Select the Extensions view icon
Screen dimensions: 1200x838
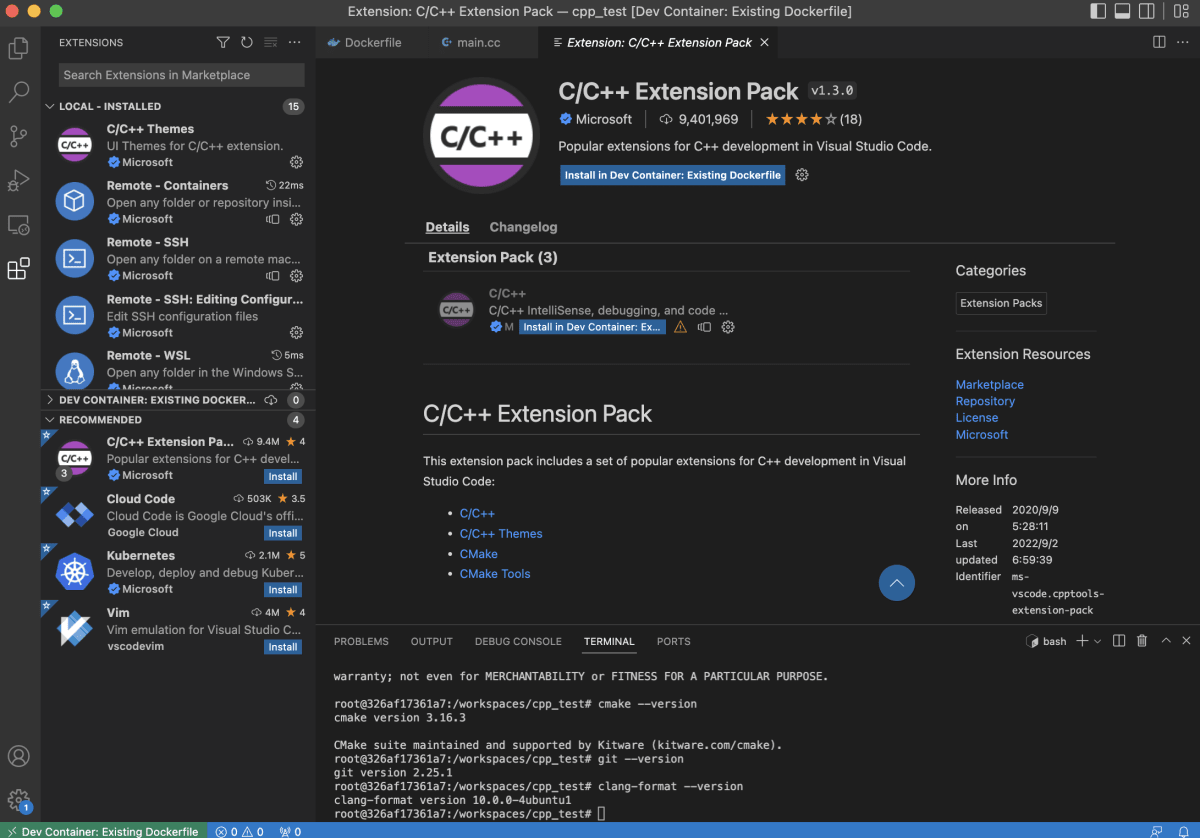coord(19,269)
